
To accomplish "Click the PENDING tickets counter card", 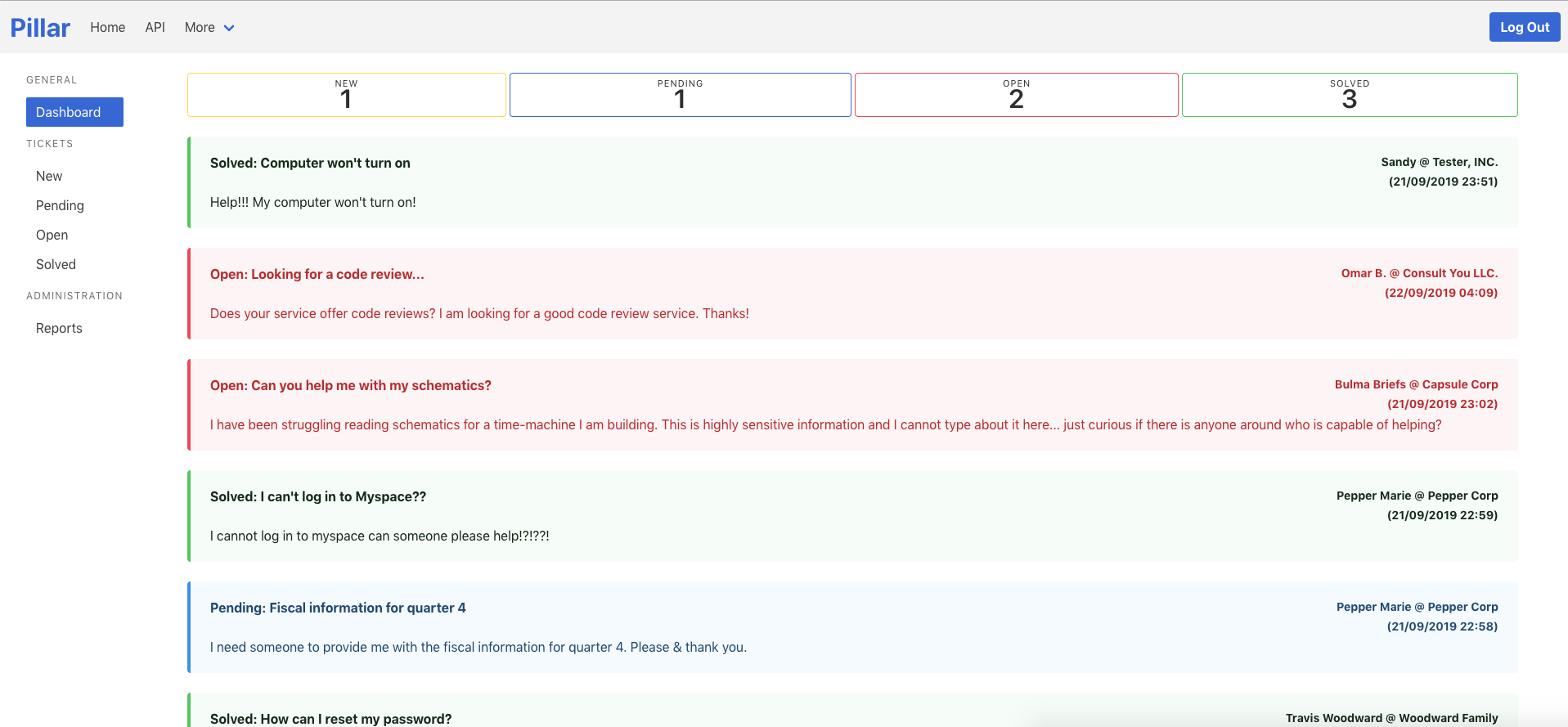I will [680, 95].
